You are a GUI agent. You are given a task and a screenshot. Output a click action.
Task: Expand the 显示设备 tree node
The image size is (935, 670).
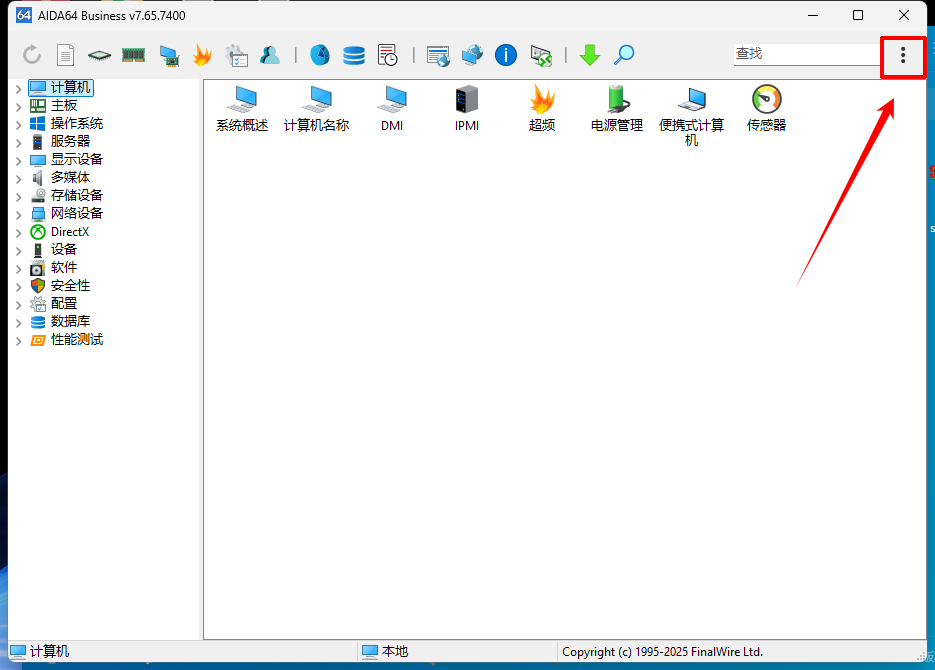point(18,160)
